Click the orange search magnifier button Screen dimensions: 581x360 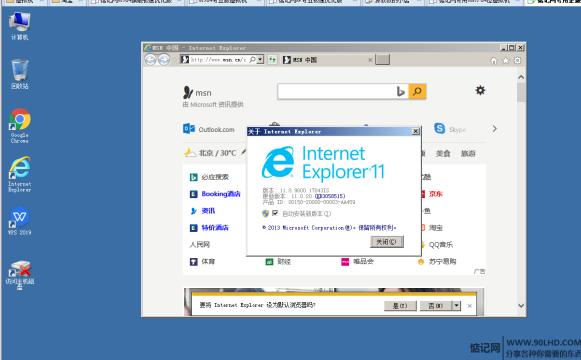click(417, 91)
